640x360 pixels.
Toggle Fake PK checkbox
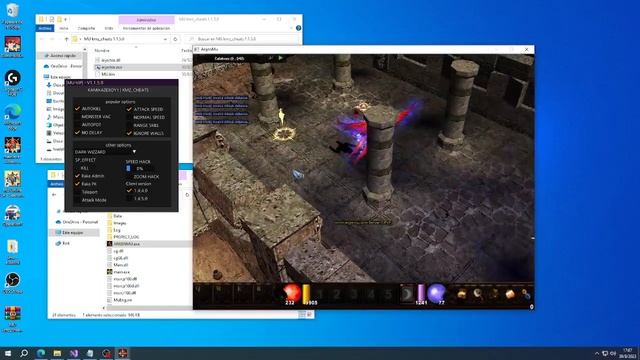77,184
